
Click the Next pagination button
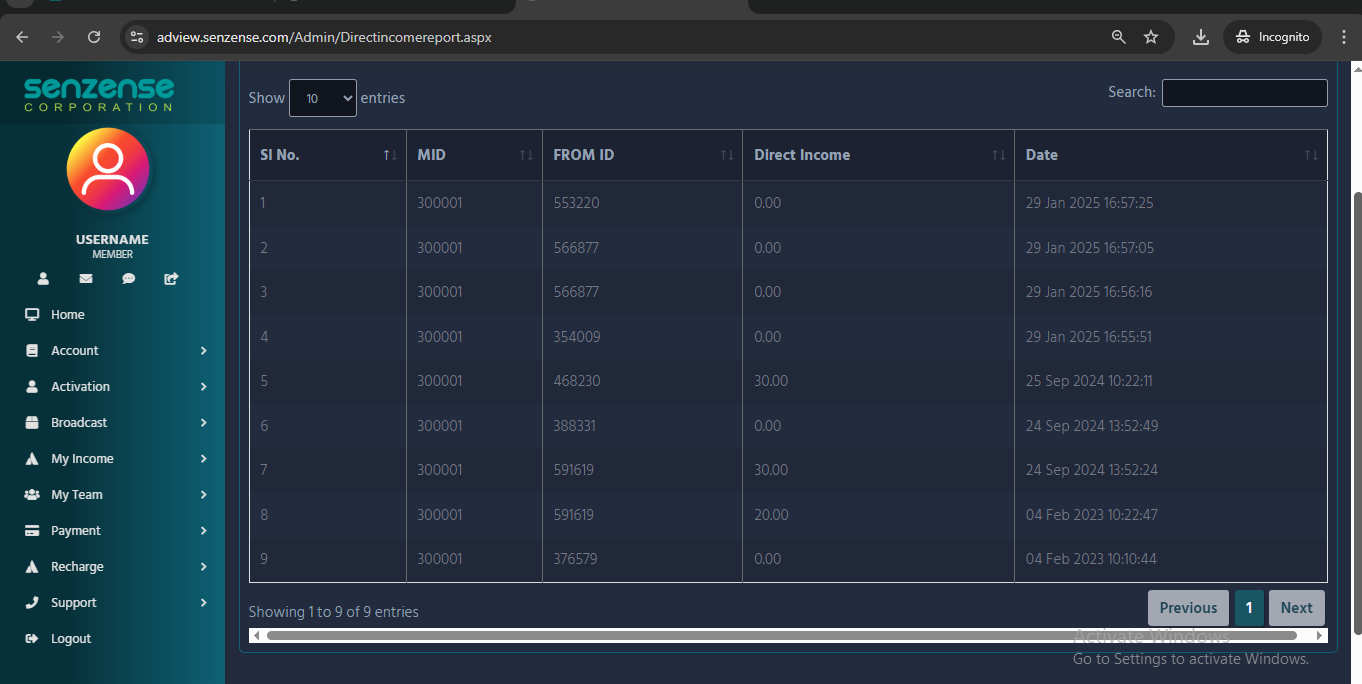[x=1296, y=608]
